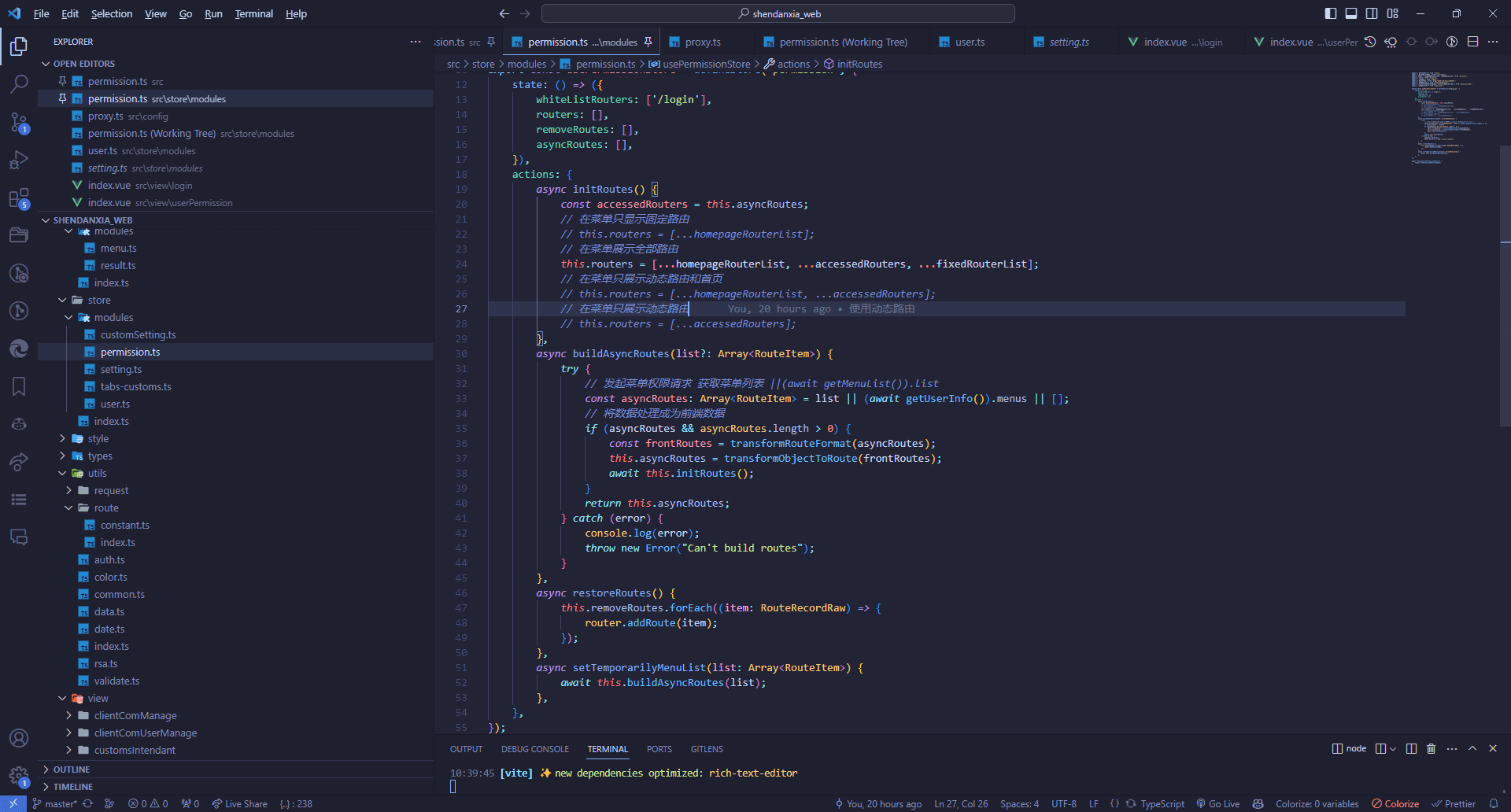Click Live Share in status bar
The height and width of the screenshot is (812, 1511).
tap(239, 803)
